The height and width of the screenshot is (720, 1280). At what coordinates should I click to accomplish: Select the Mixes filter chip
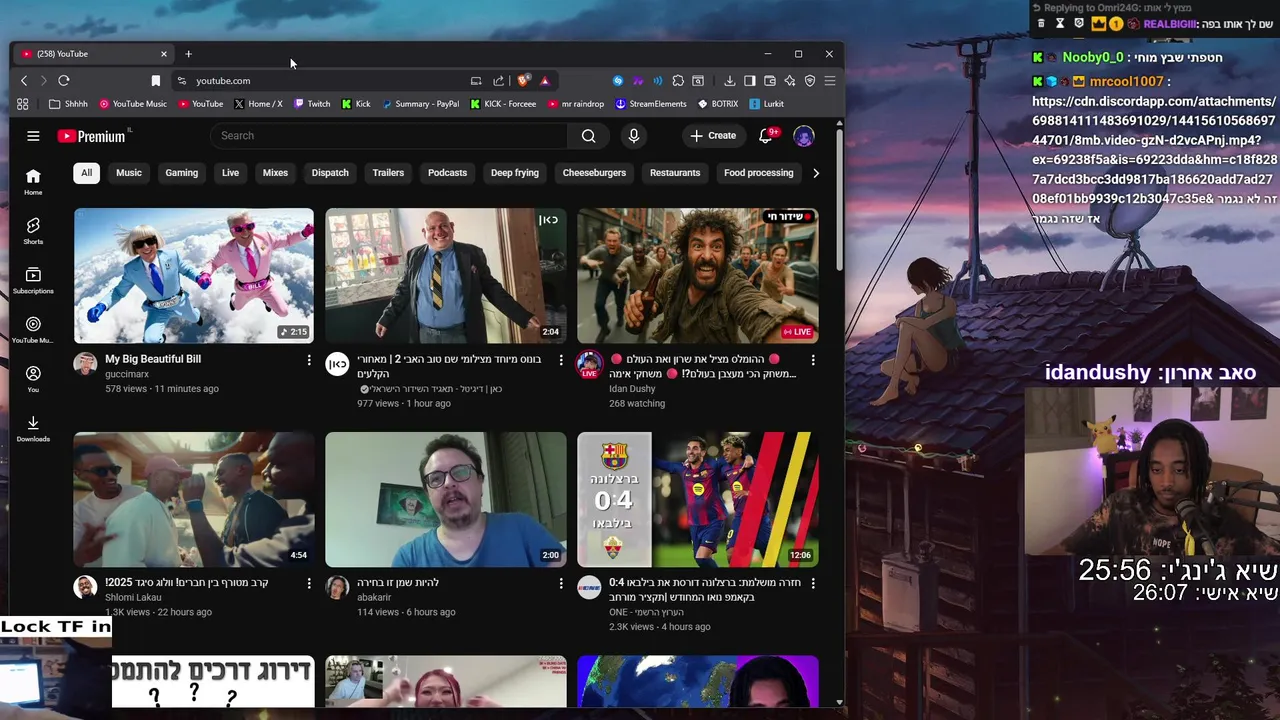click(x=275, y=173)
